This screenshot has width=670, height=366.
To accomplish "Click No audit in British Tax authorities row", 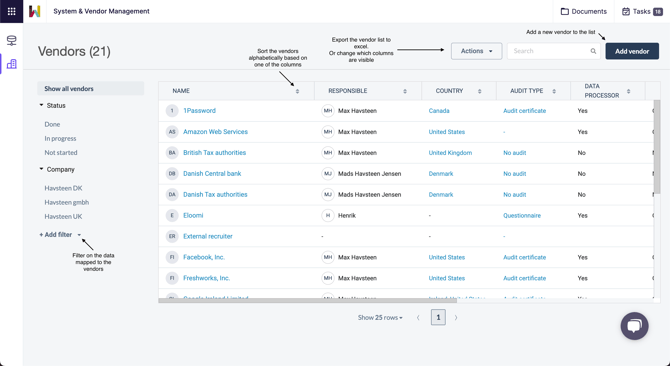I will (514, 153).
